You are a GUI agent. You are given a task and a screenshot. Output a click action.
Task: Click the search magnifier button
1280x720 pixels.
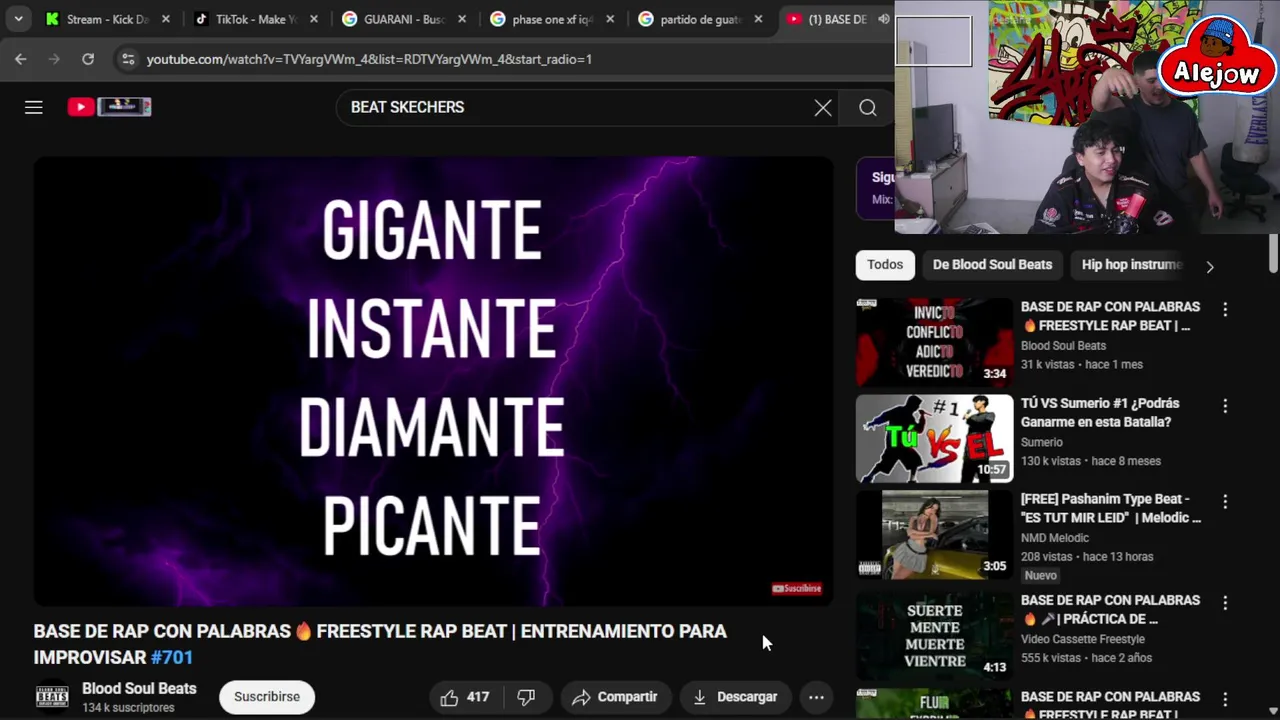click(868, 107)
